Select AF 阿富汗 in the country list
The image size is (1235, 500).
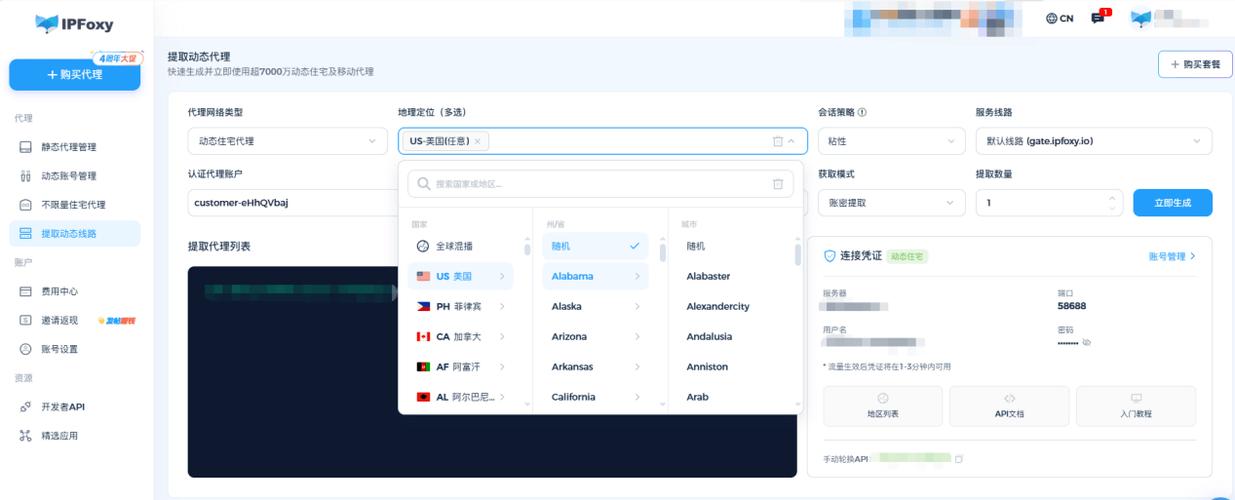click(x=460, y=367)
